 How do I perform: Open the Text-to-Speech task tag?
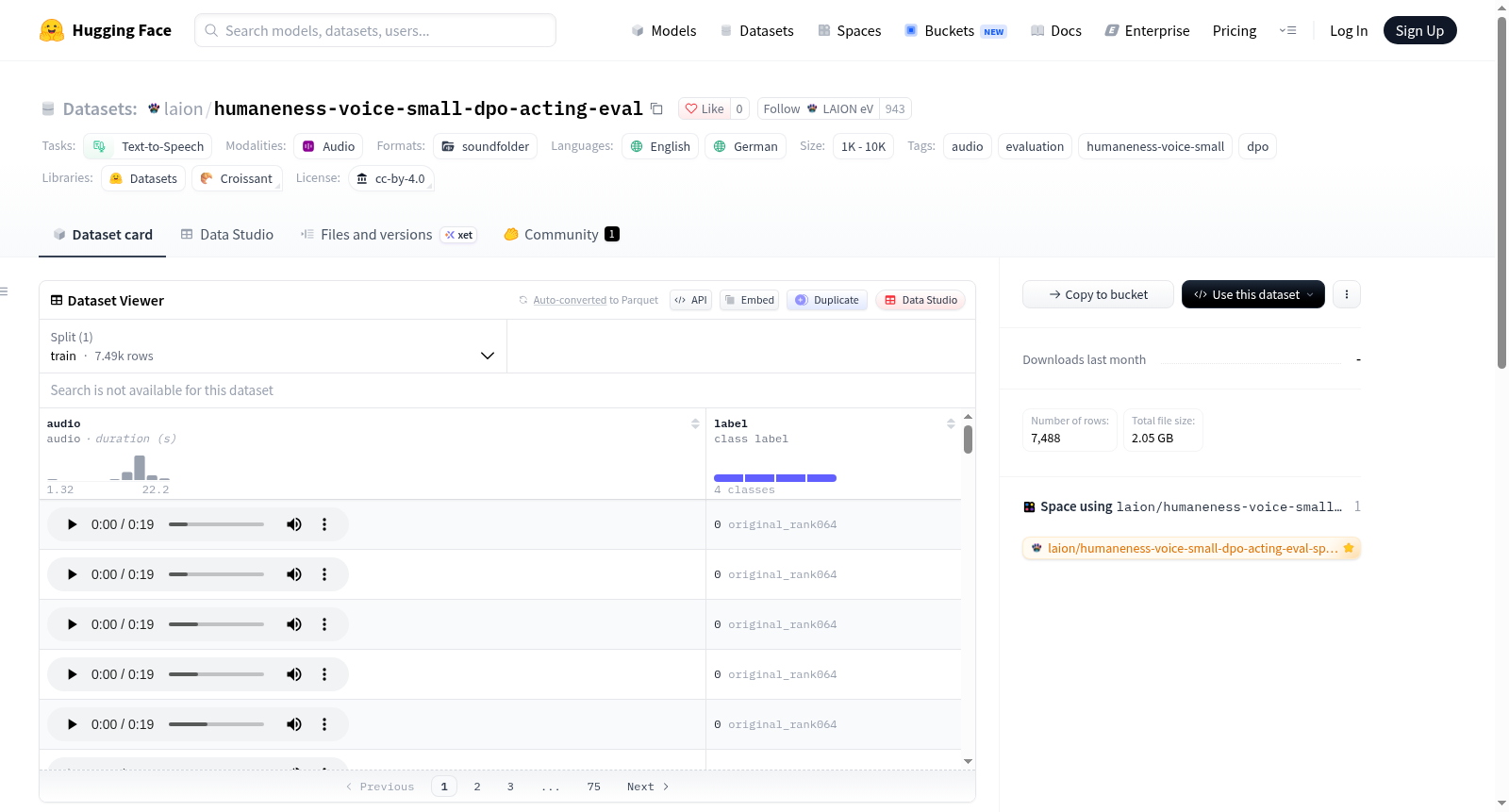(x=148, y=146)
